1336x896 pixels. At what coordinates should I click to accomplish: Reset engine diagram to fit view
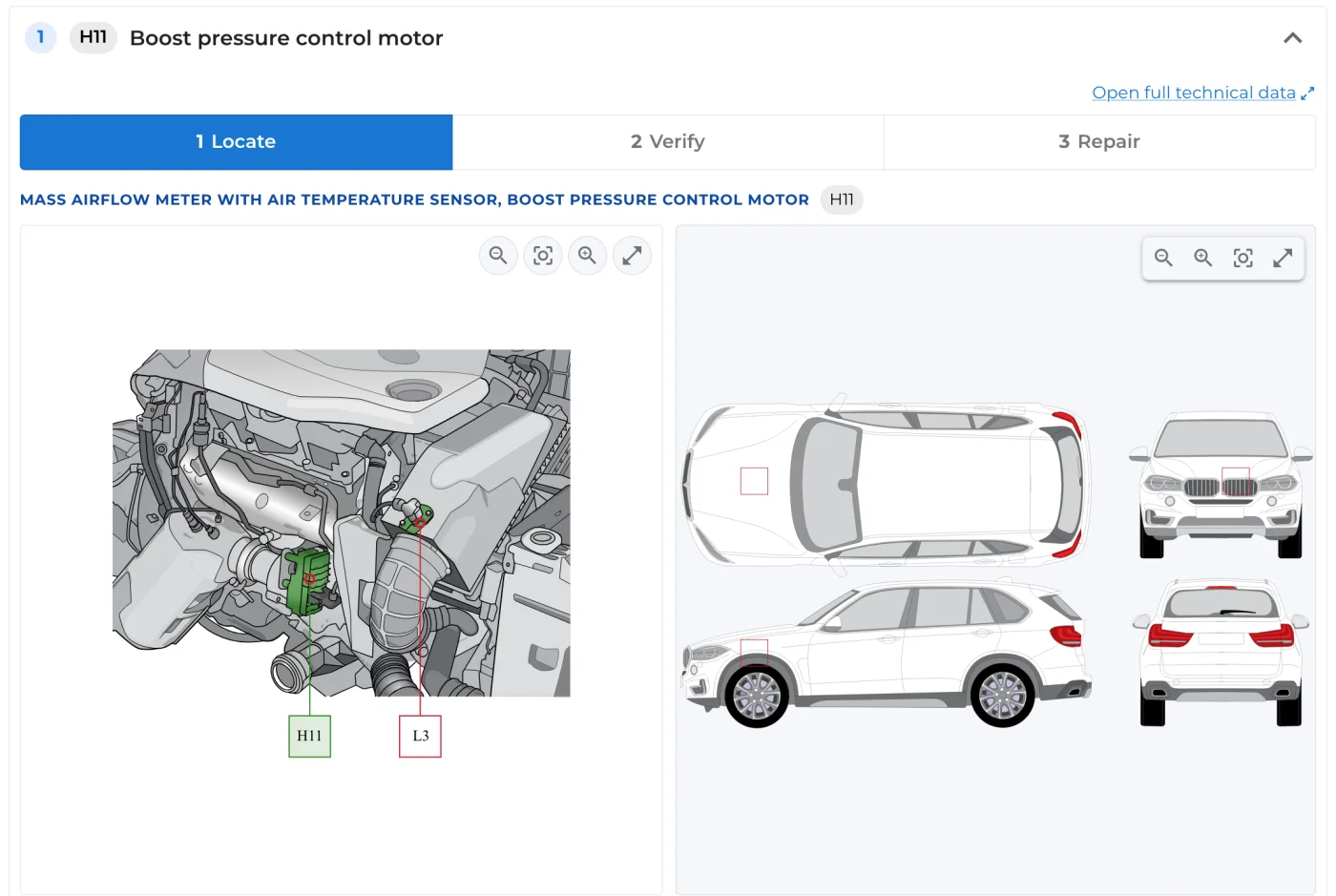click(x=543, y=256)
